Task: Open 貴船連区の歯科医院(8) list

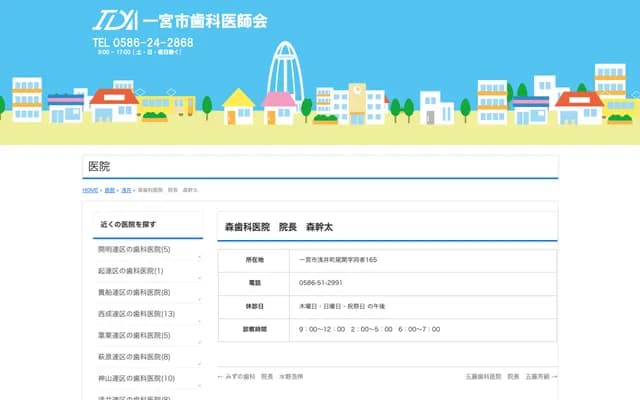Action: point(134,292)
